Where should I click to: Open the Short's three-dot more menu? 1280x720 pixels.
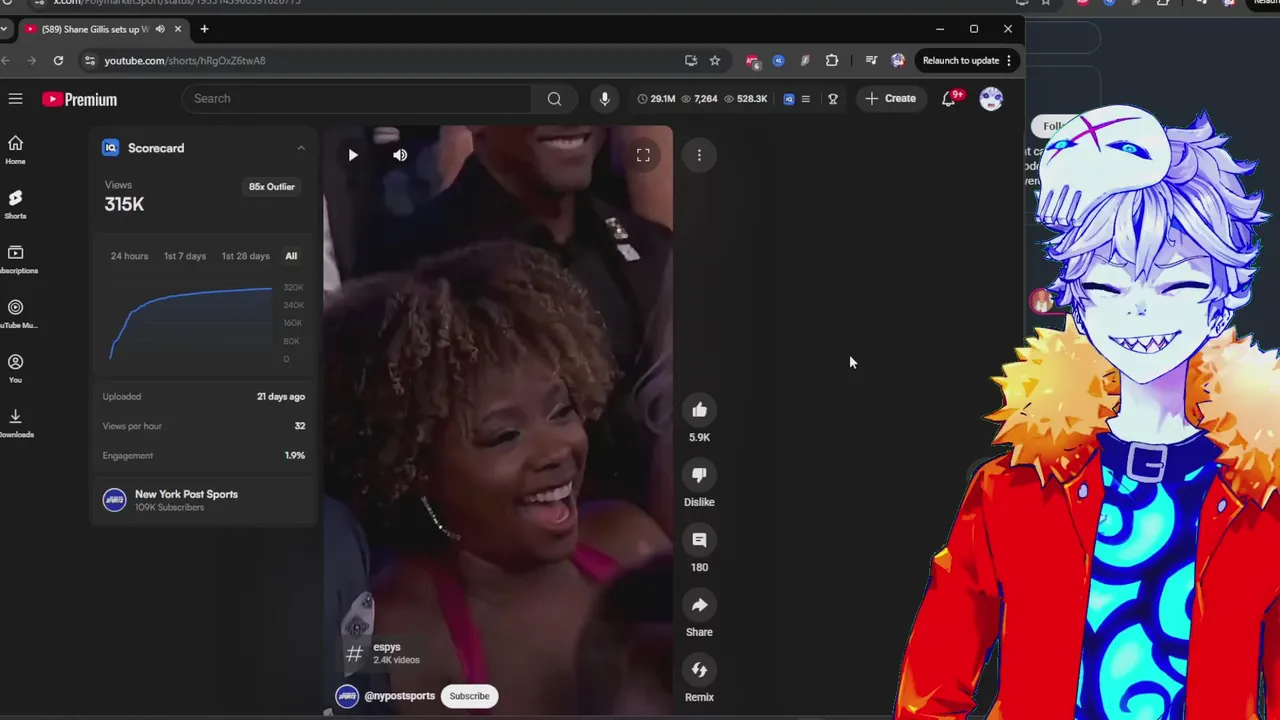[x=699, y=155]
